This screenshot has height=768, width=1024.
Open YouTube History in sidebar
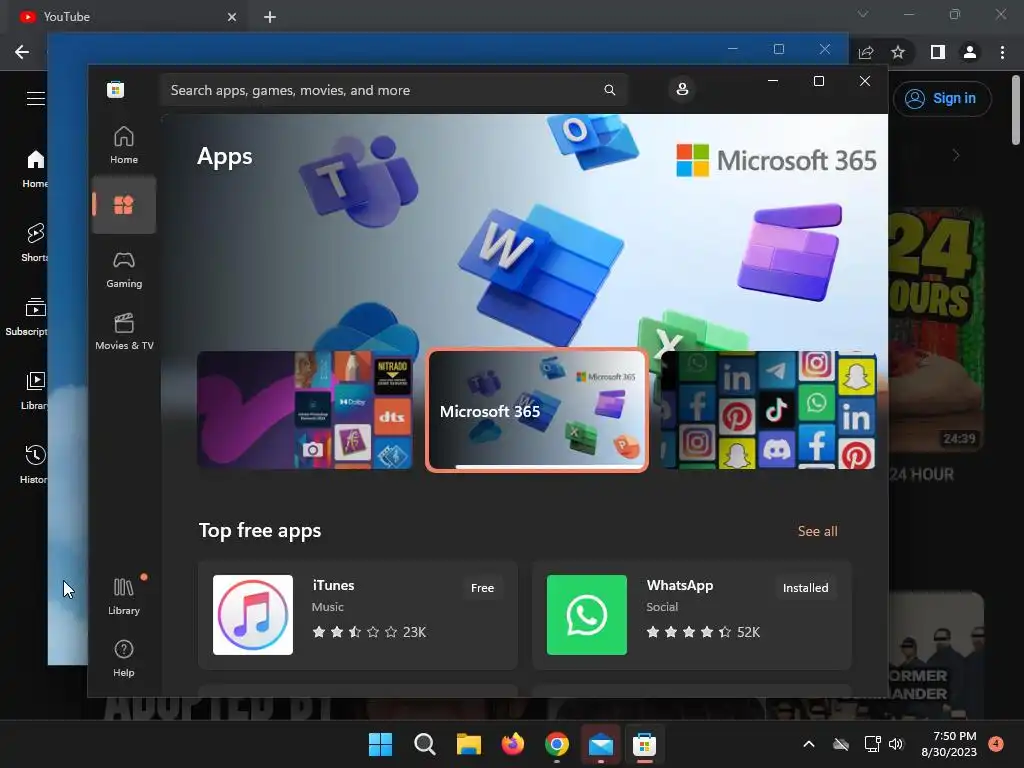(x=34, y=464)
